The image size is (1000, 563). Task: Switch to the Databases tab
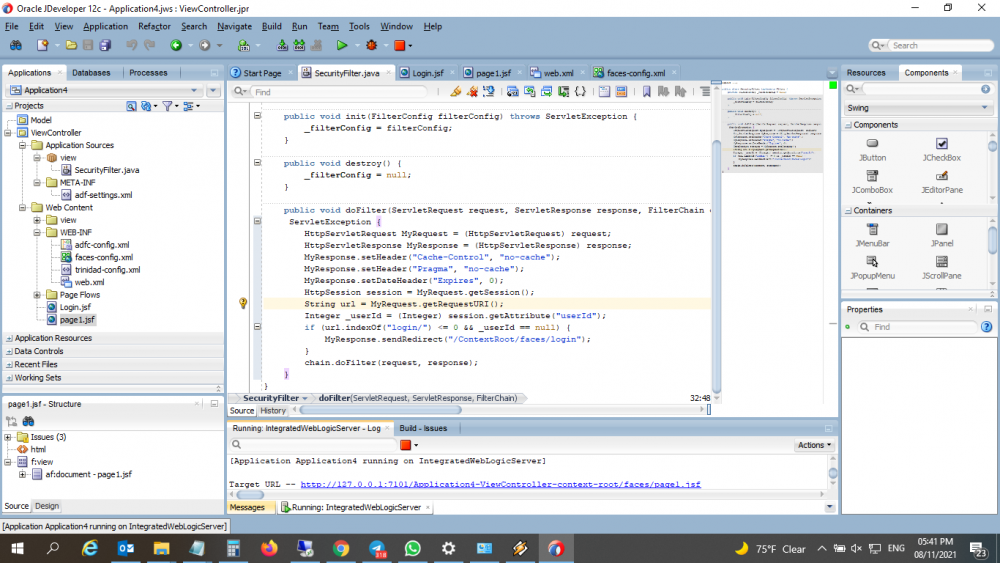91,73
